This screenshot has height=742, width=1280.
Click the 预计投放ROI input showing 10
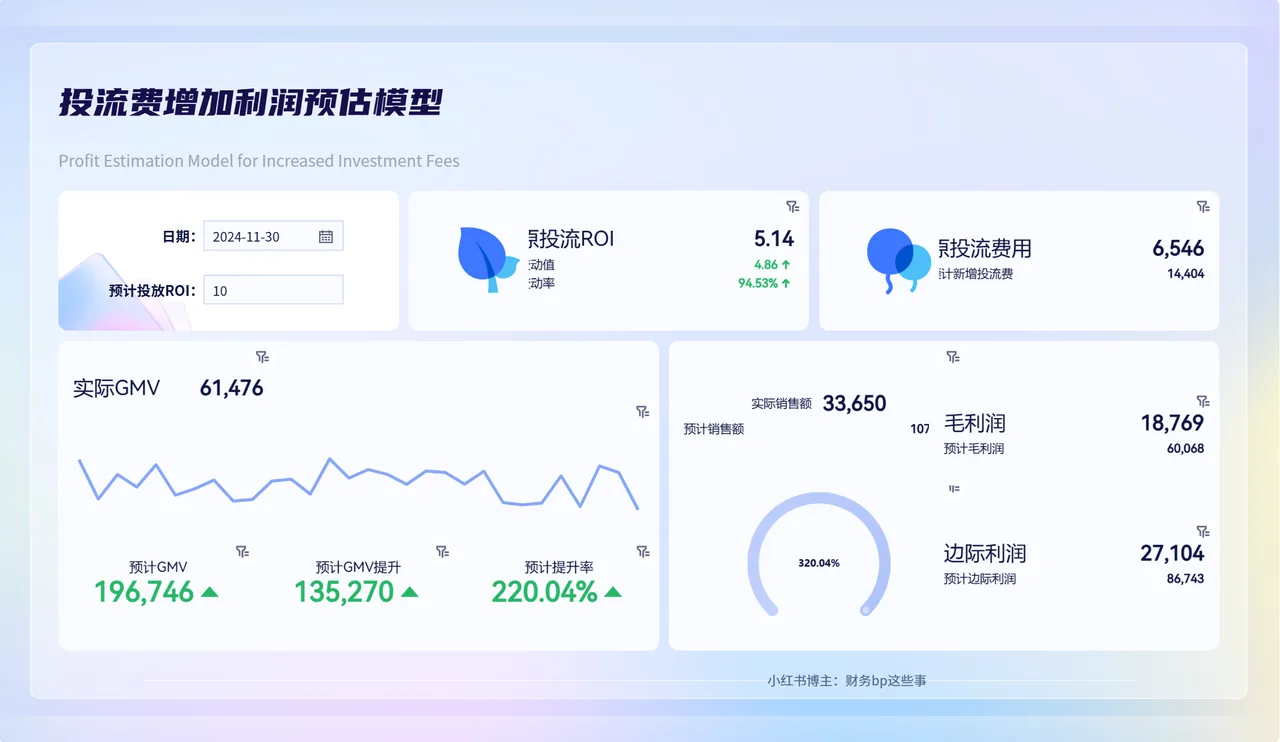[273, 291]
